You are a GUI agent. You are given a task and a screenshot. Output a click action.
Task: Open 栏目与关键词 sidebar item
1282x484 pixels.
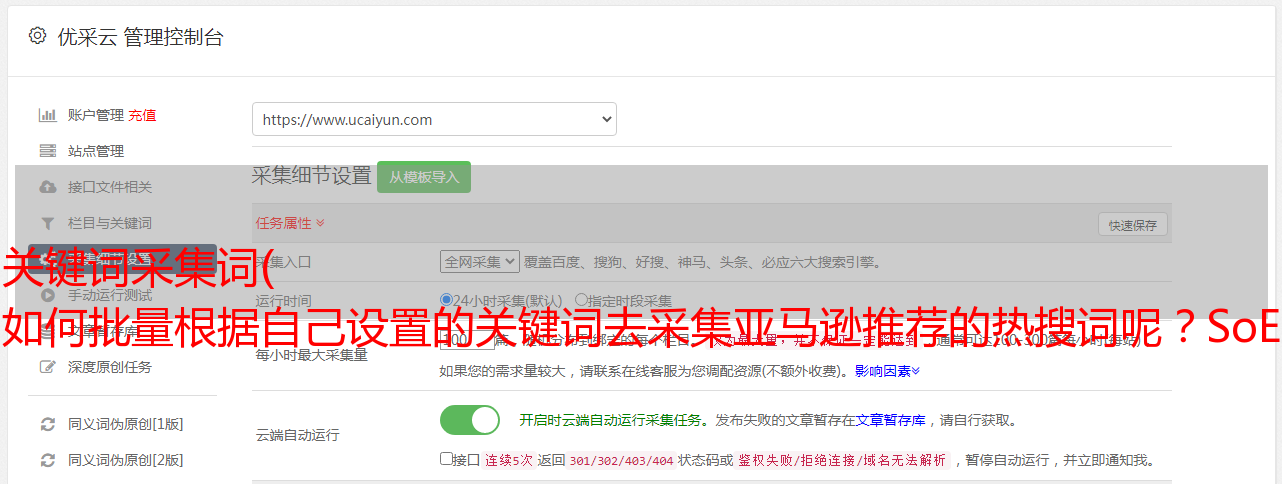tap(110, 223)
